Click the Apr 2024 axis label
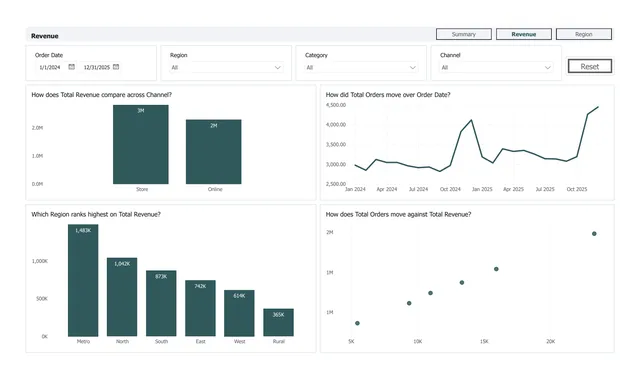 coord(387,189)
